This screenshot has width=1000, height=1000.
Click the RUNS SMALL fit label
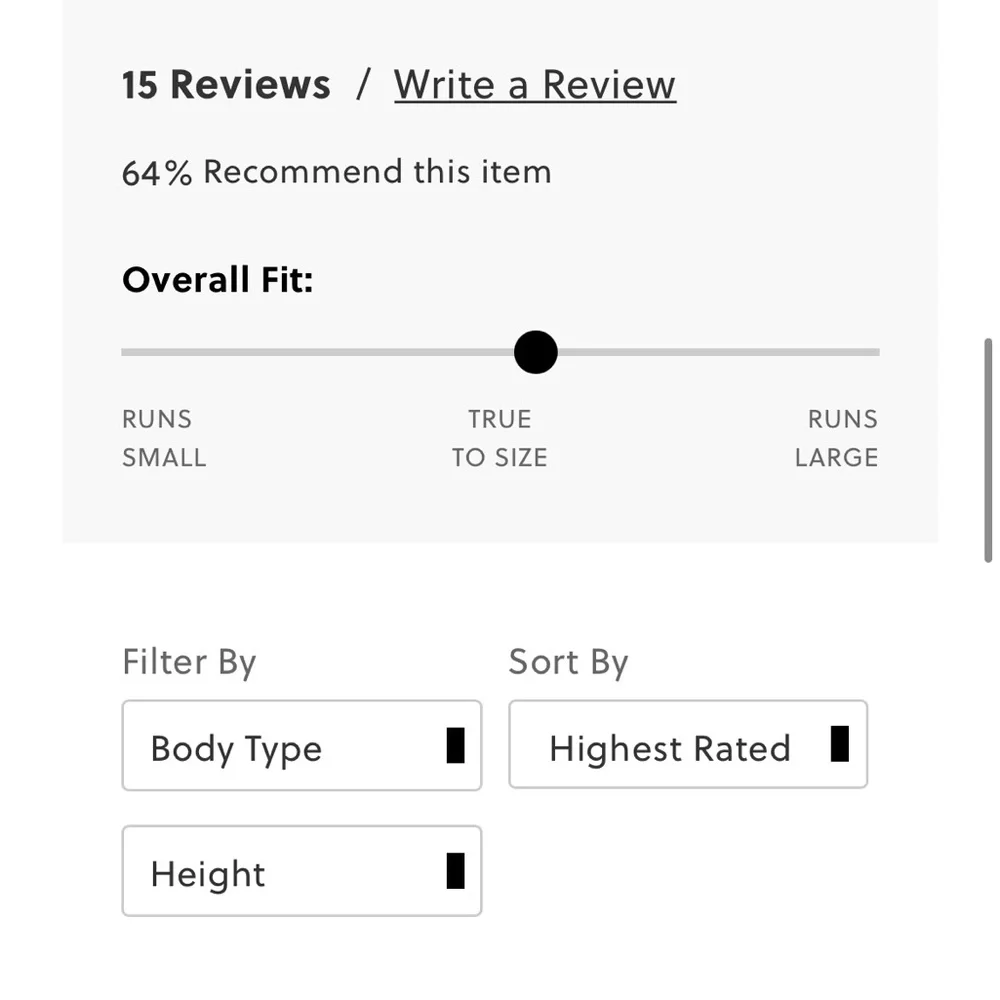[x=164, y=438]
